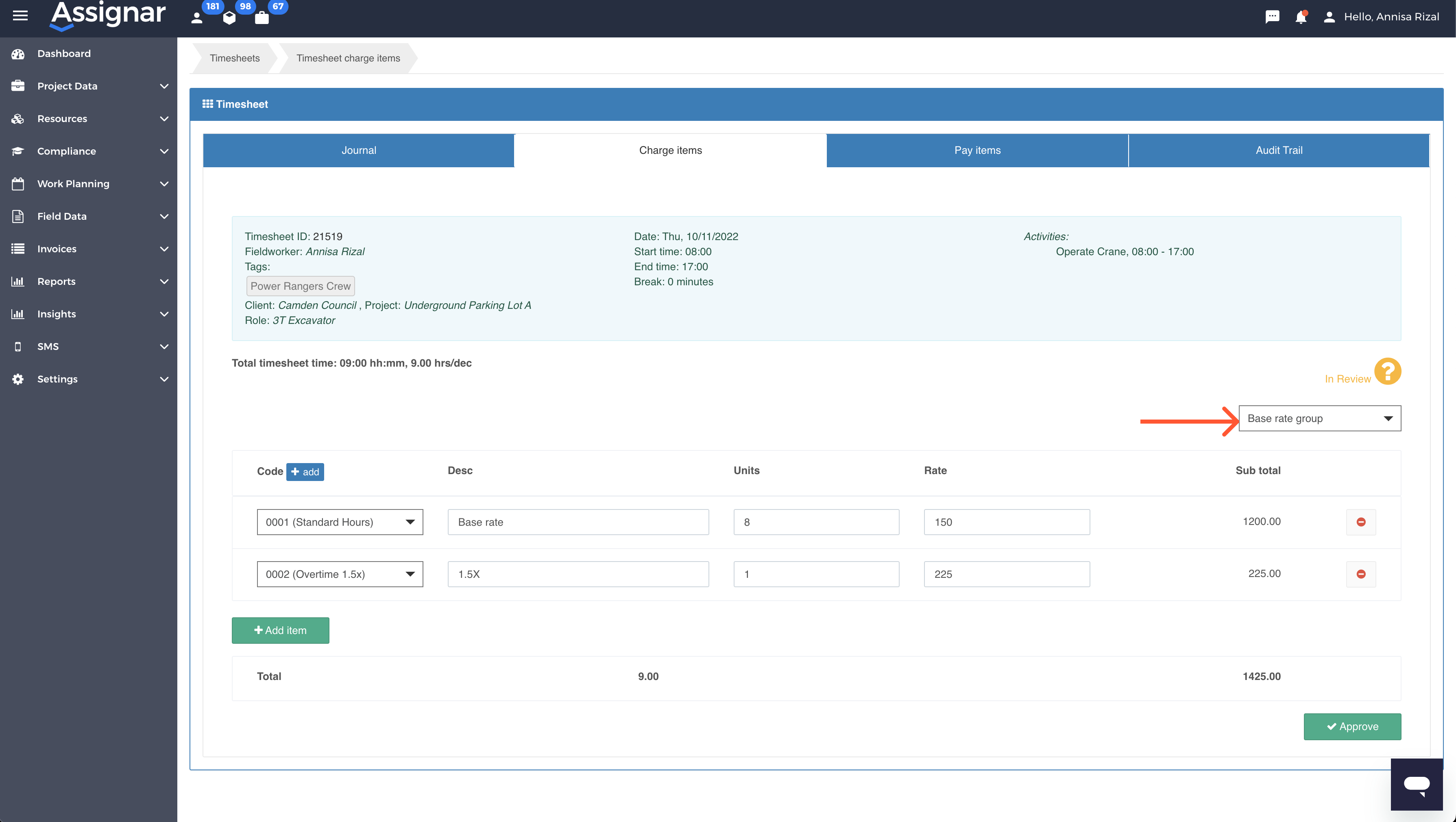This screenshot has width=1456, height=822.
Task: Click the Add item button
Action: (x=280, y=630)
